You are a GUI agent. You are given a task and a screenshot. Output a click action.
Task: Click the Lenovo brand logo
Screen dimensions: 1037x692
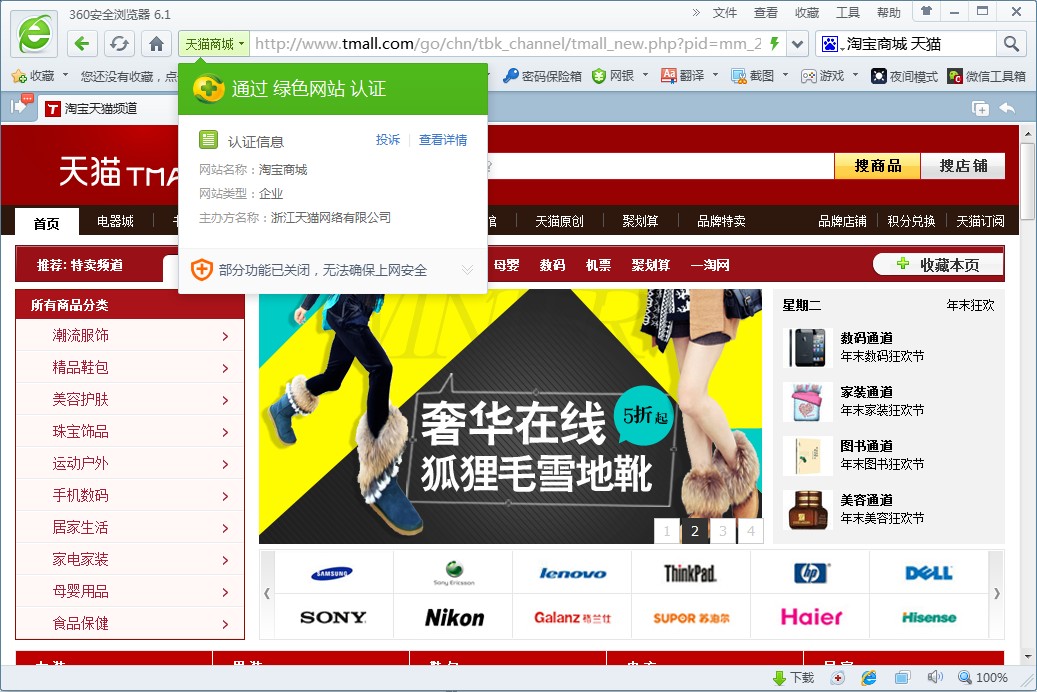coord(572,573)
